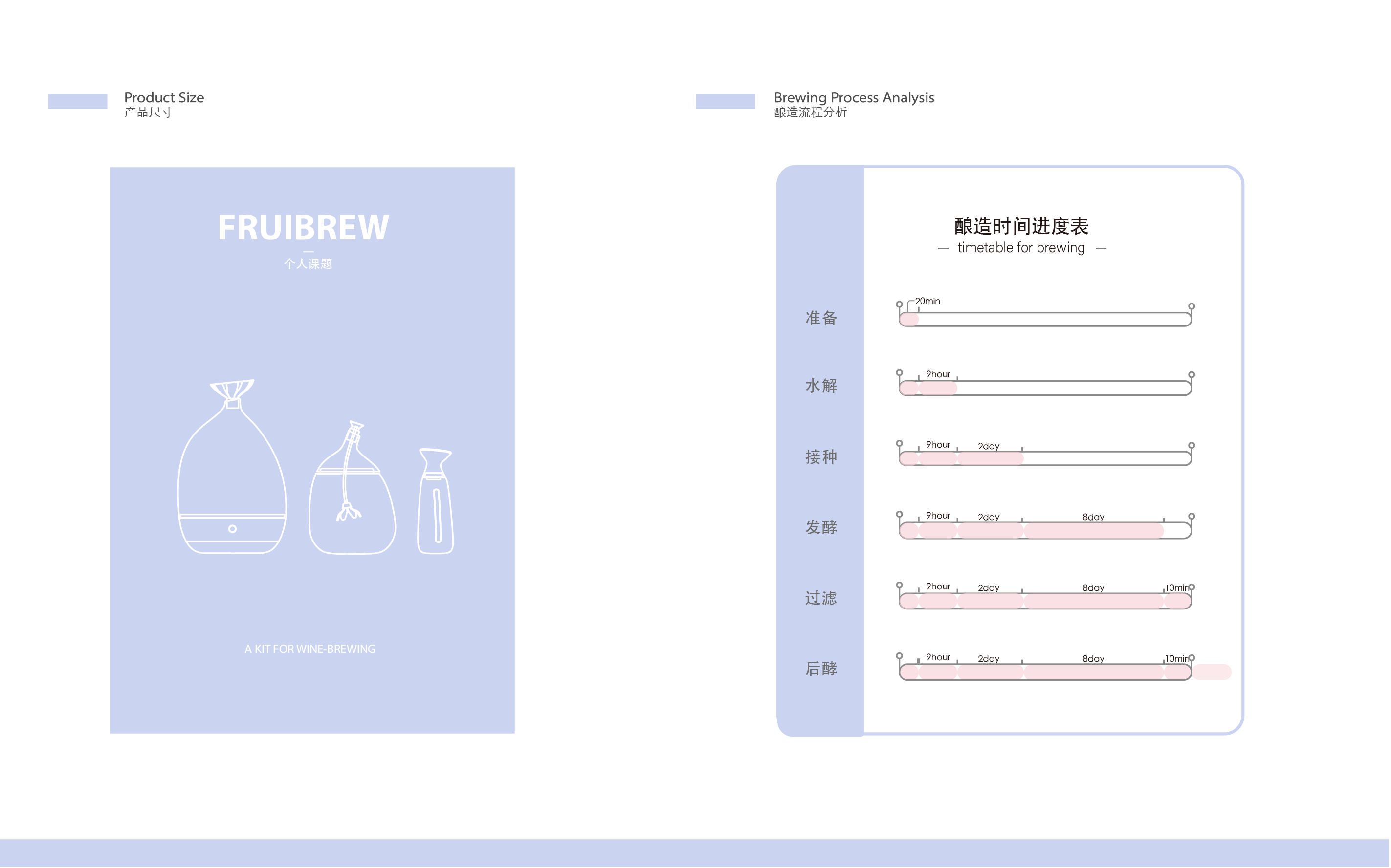Click the blue square beside Product Size
Screen dimensions: 1391x868
point(78,102)
